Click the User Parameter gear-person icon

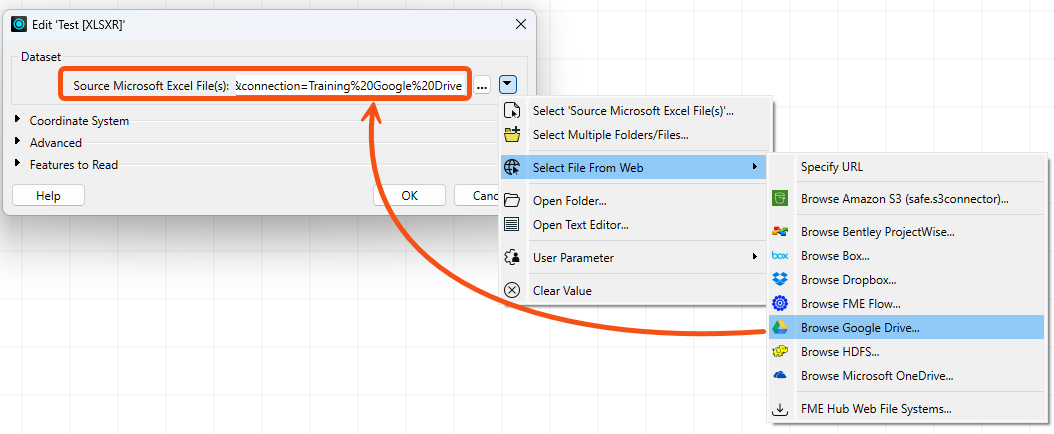pos(512,257)
